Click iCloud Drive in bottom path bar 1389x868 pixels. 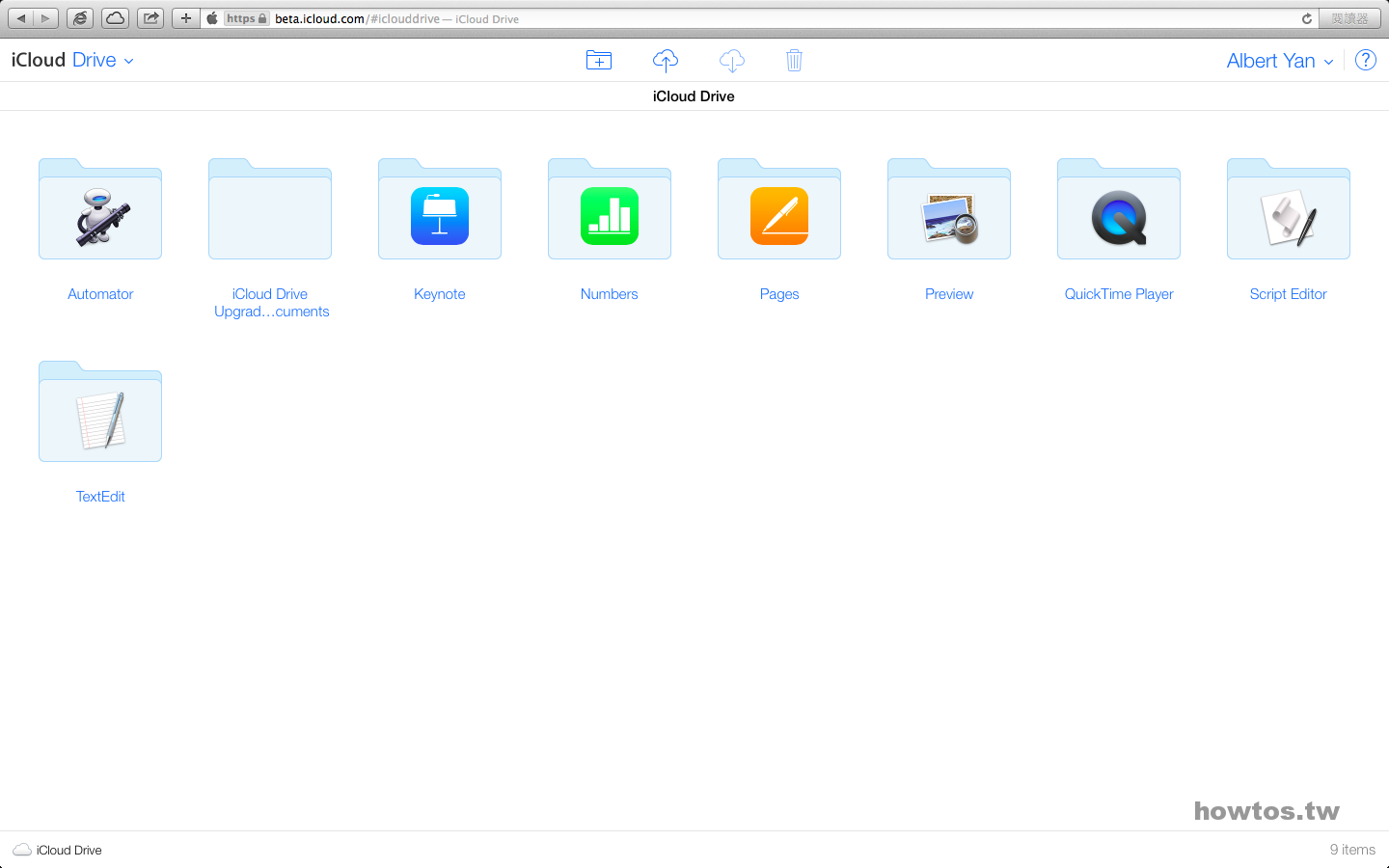pos(58,850)
